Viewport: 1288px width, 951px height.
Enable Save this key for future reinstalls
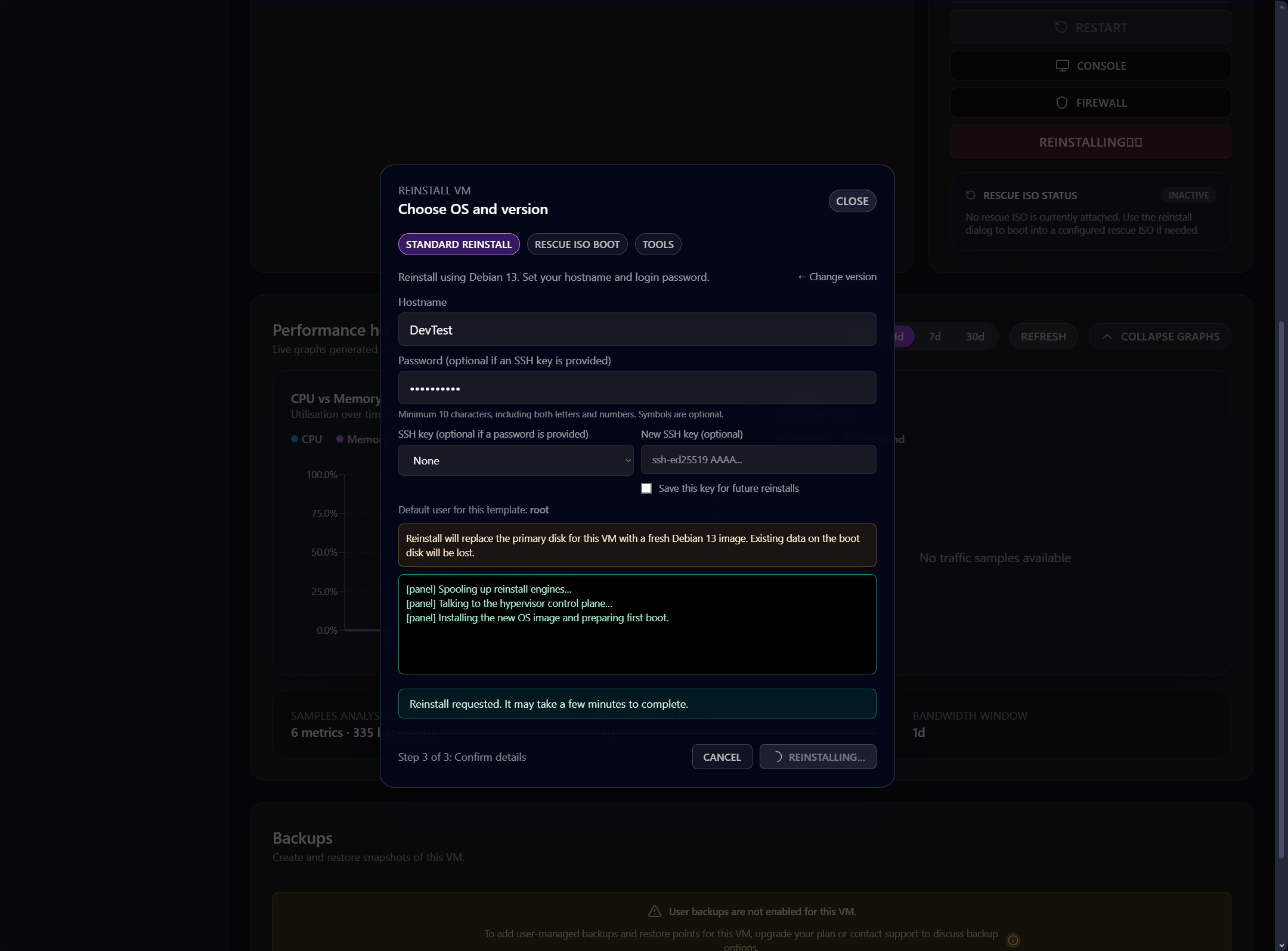[x=646, y=488]
